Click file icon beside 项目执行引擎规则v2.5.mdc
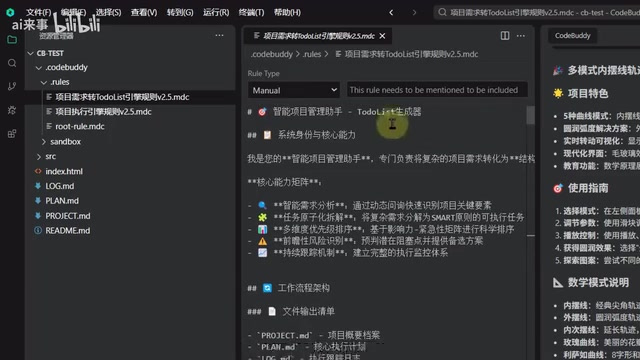This screenshot has height=360, width=640. coord(49,111)
